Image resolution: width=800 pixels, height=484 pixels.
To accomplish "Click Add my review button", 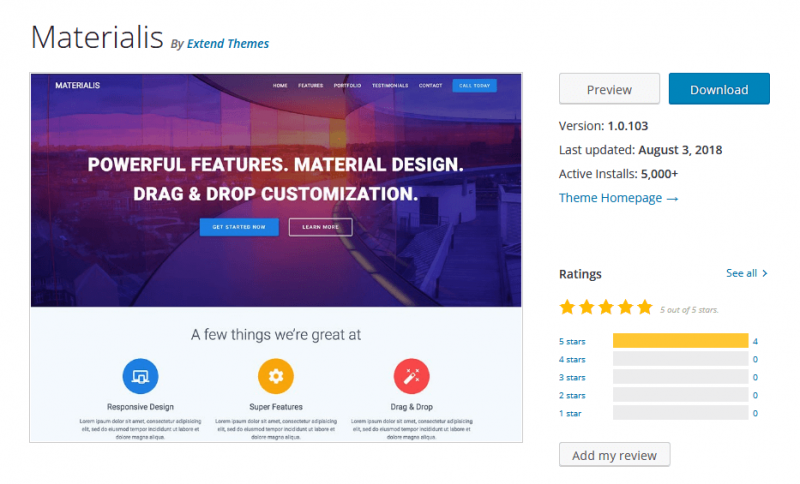I will tap(614, 455).
